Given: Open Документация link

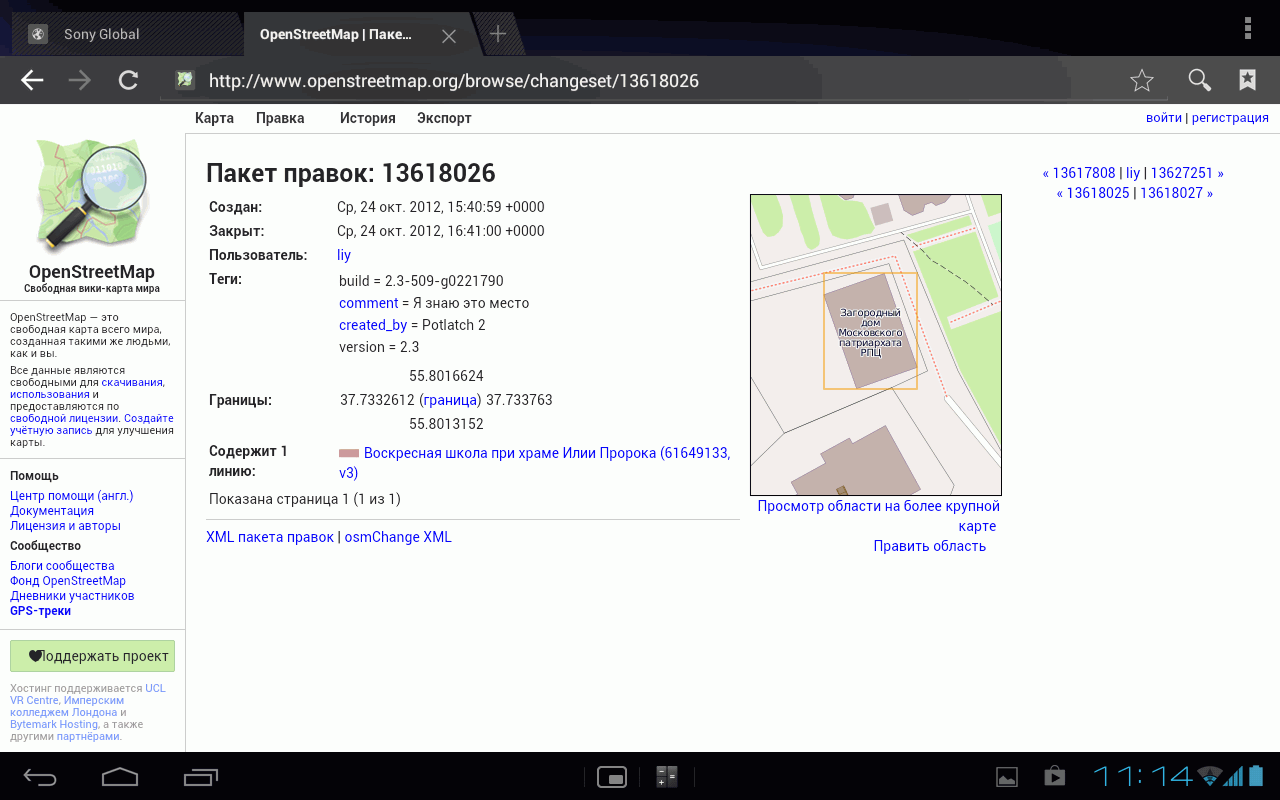Looking at the screenshot, I should (52, 511).
